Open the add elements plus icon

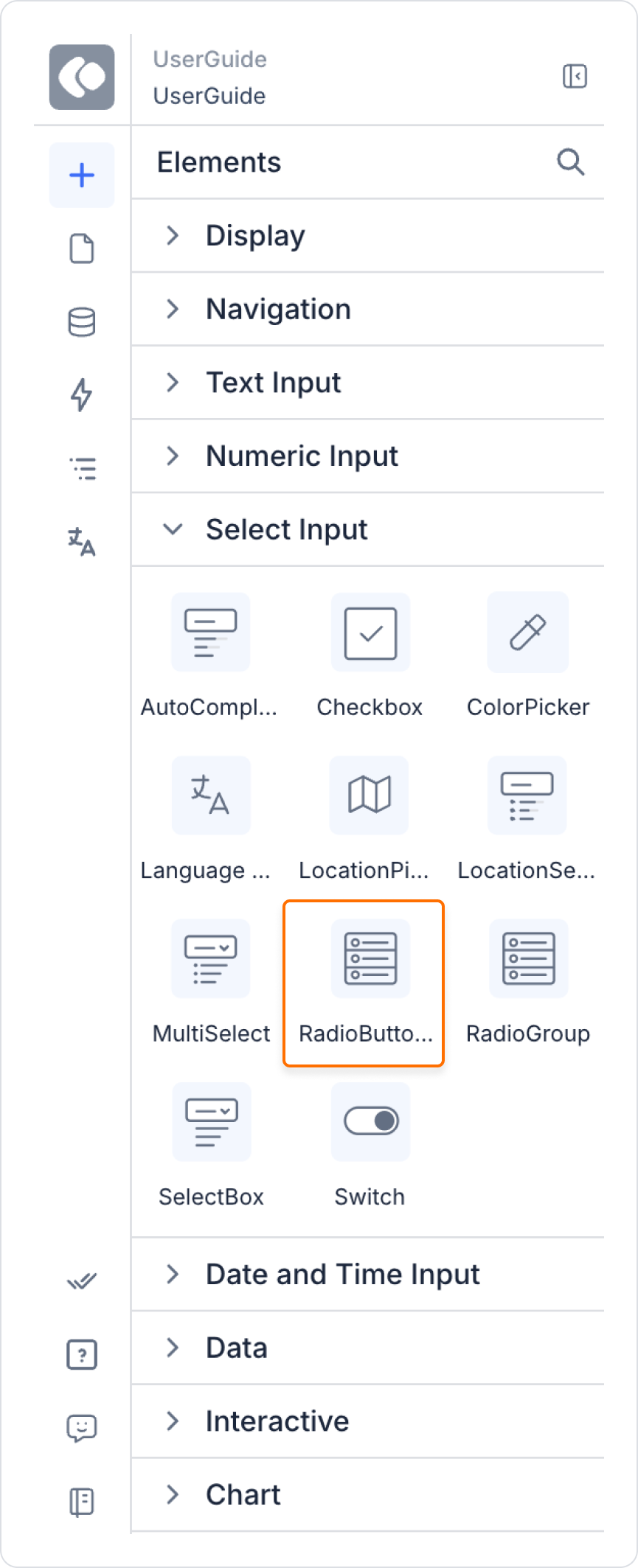[x=82, y=175]
